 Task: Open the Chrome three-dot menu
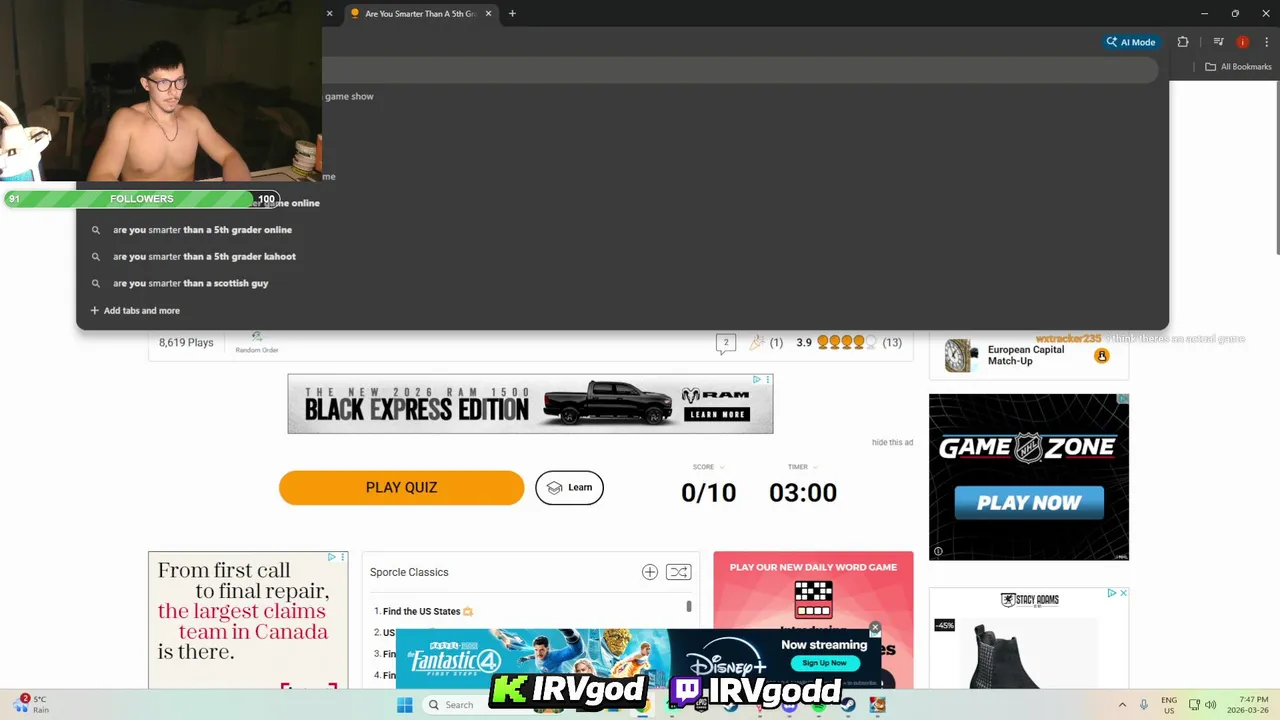1266,42
